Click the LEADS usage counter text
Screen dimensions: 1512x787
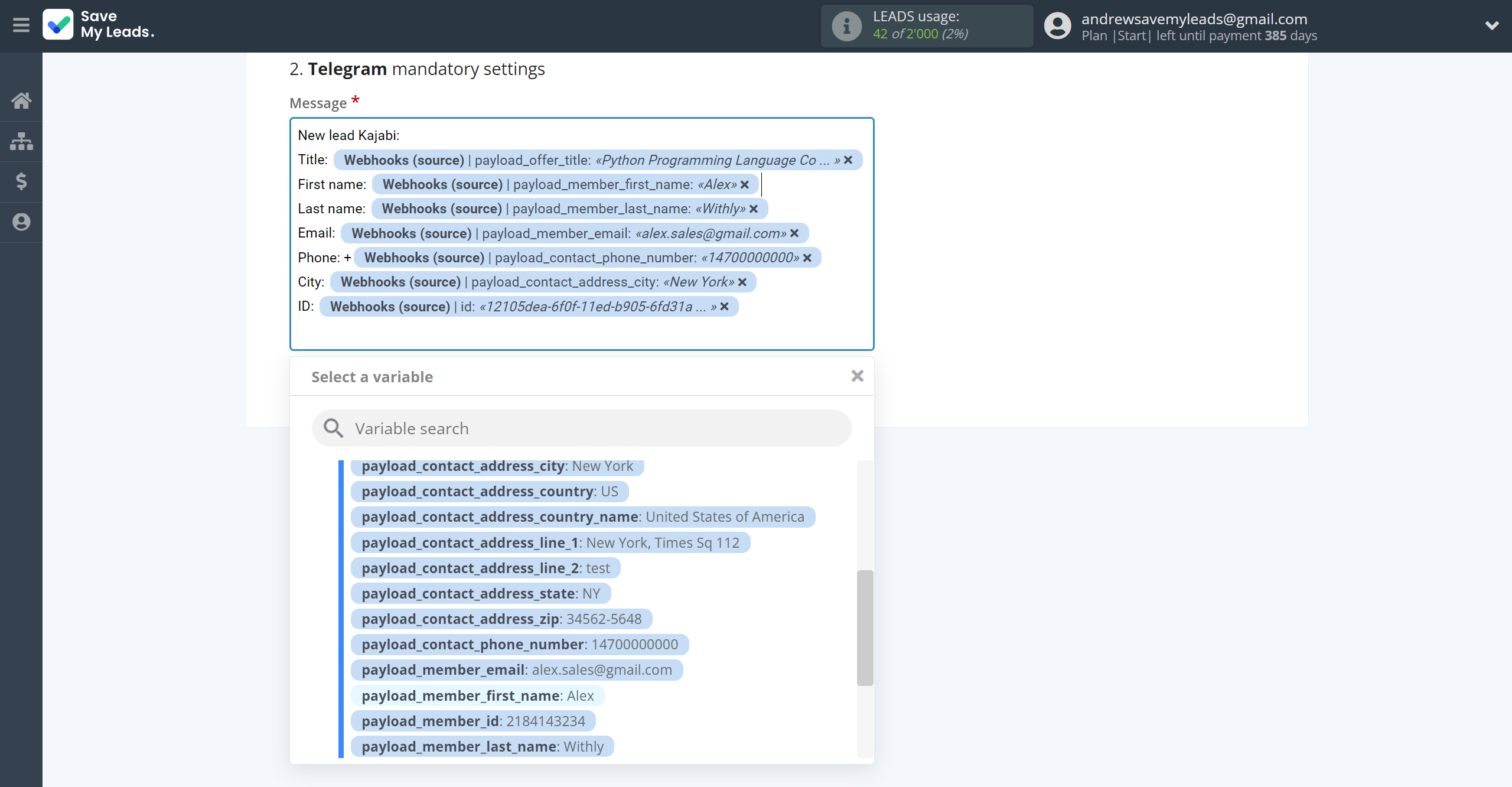click(920, 34)
